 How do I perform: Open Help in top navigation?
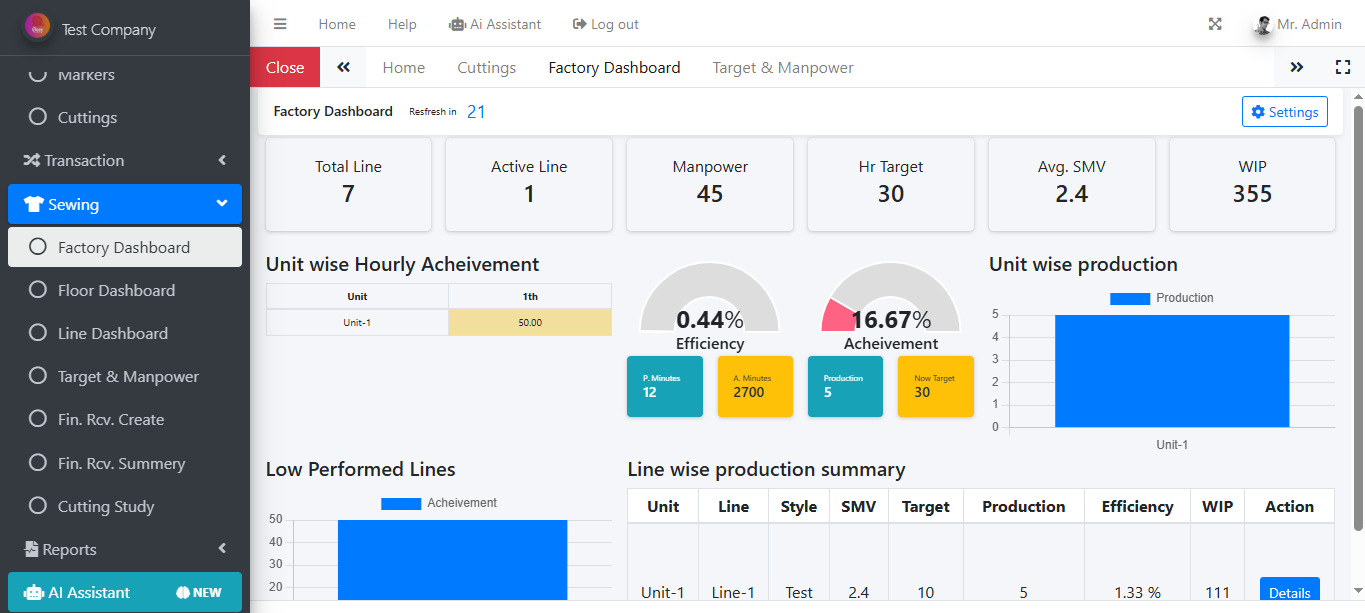click(x=402, y=24)
